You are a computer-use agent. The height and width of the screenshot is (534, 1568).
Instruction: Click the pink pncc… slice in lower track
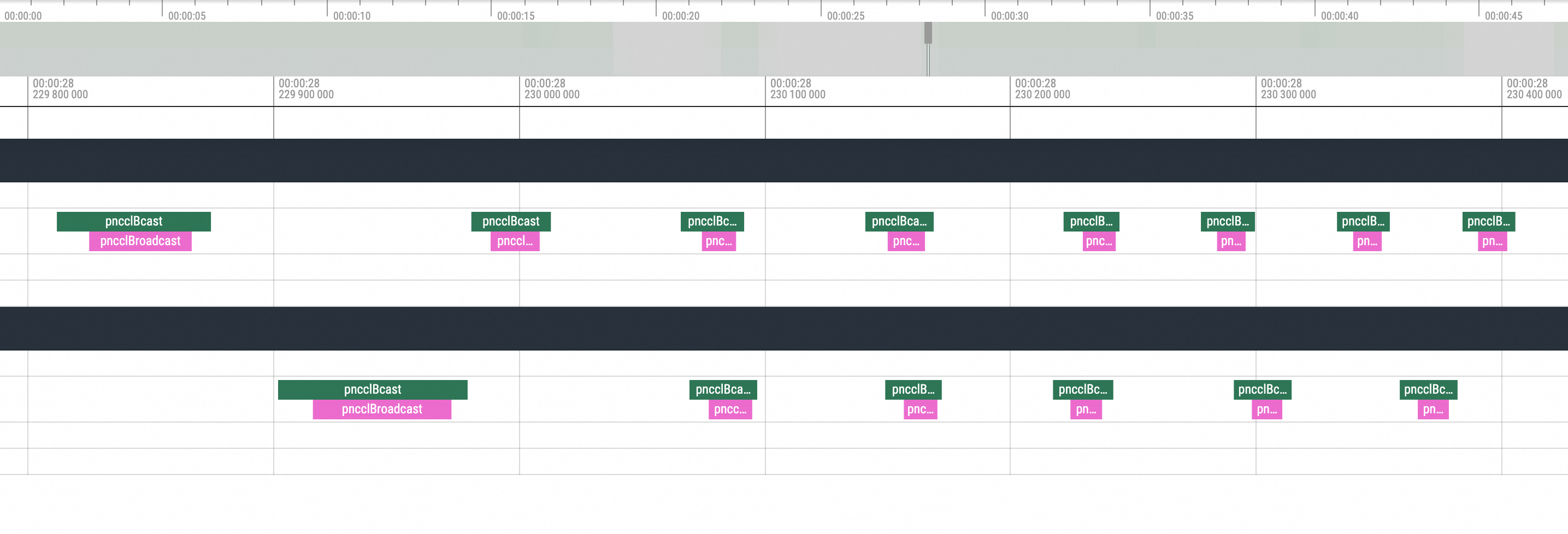pos(730,410)
